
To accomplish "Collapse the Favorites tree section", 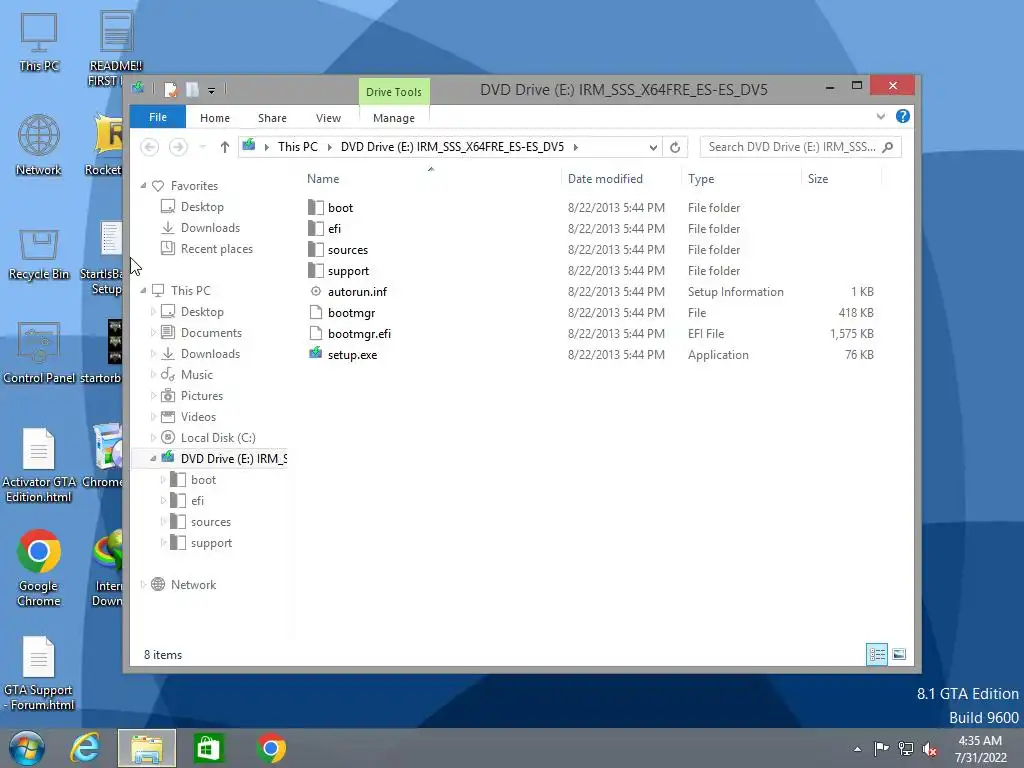I will pyautogui.click(x=144, y=186).
